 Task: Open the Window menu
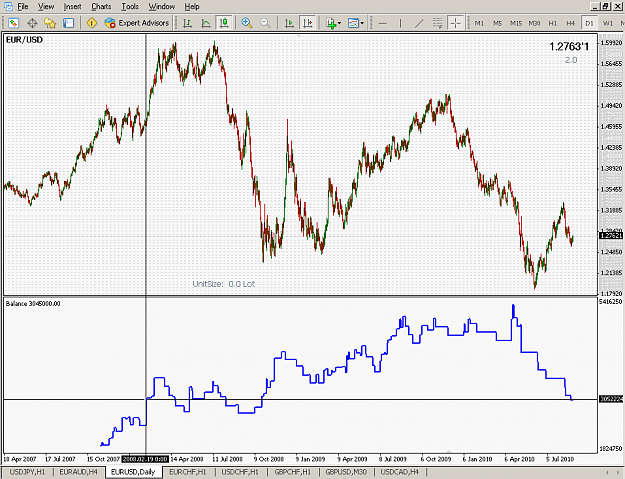[x=161, y=6]
